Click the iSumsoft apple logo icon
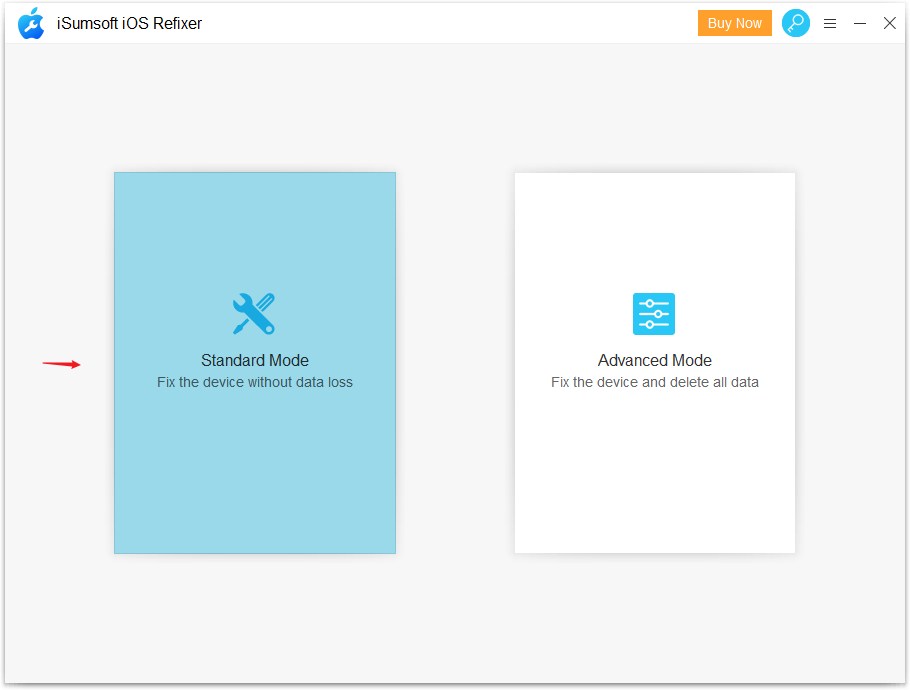Viewport: 910px width, 690px height. (31, 23)
